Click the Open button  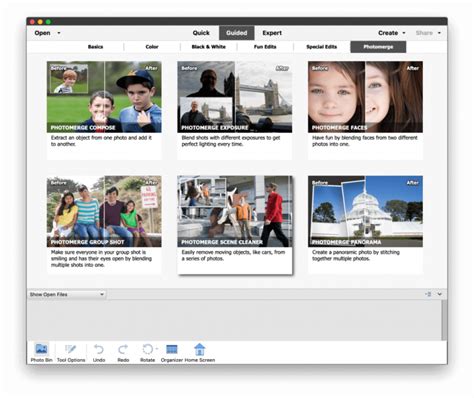tap(42, 33)
